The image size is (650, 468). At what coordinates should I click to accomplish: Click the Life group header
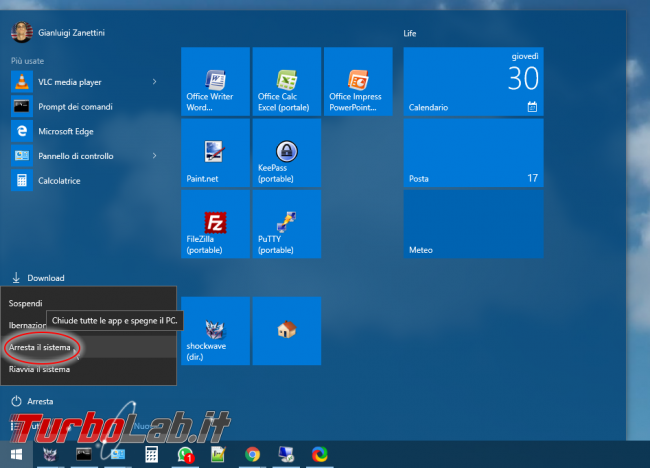coord(410,34)
